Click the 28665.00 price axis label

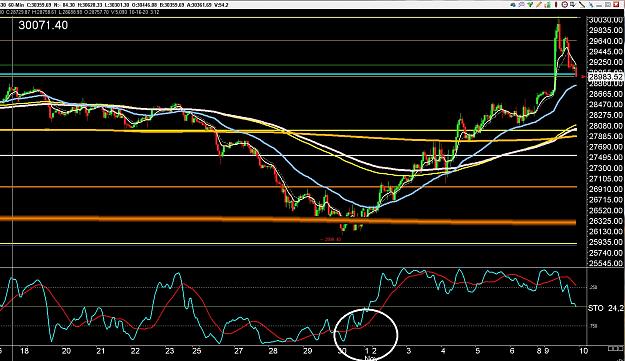click(605, 94)
